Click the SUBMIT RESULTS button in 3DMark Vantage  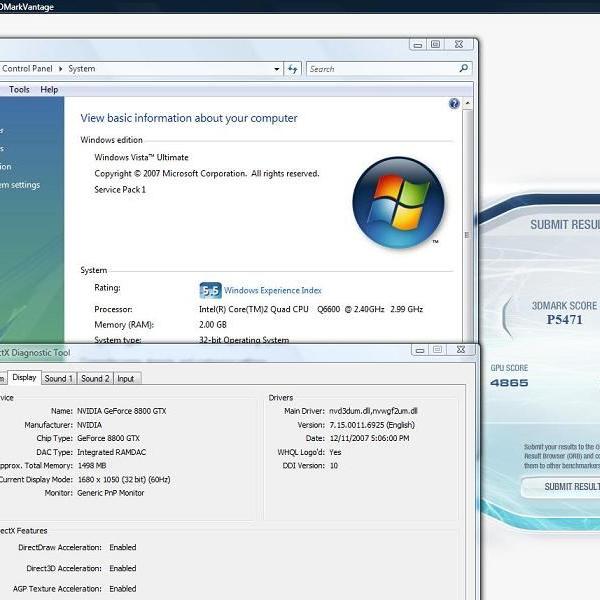coord(562,487)
